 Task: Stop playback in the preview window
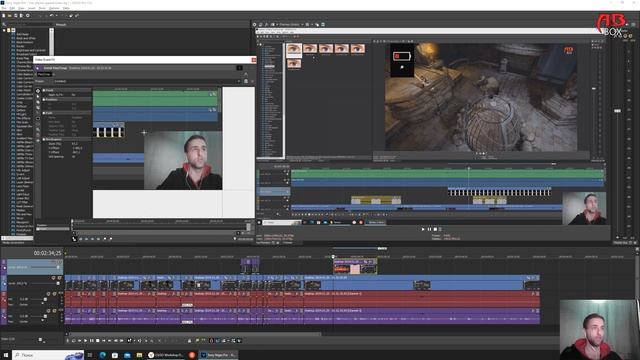click(x=435, y=229)
